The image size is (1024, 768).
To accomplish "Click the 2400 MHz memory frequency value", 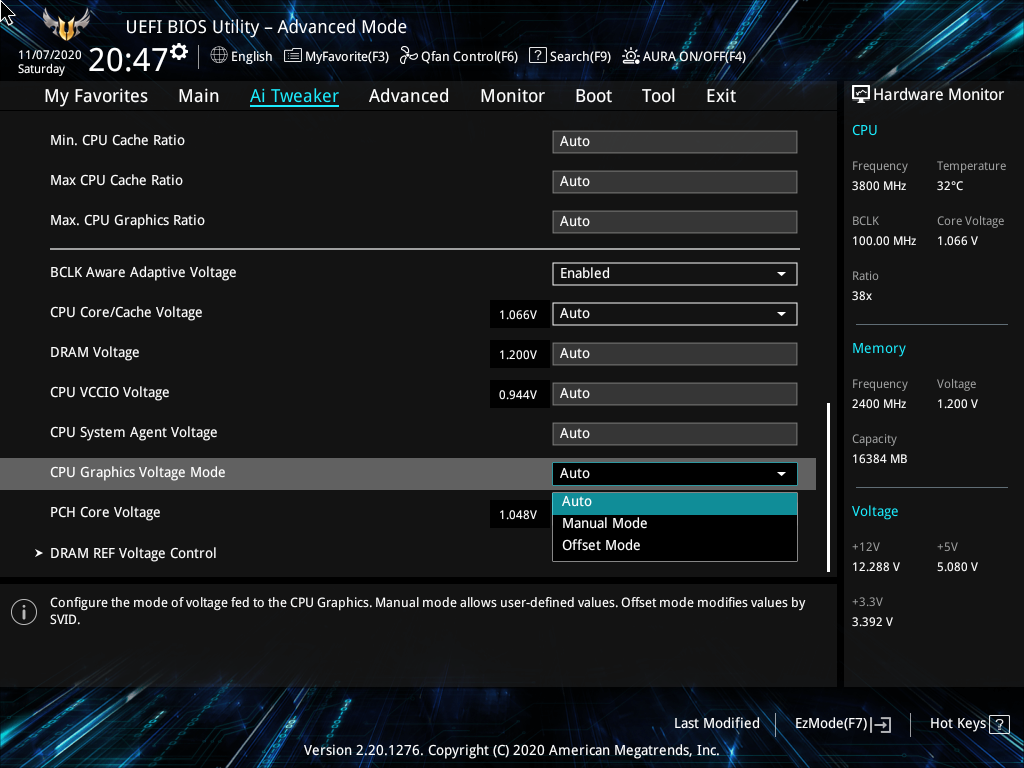I will (879, 404).
